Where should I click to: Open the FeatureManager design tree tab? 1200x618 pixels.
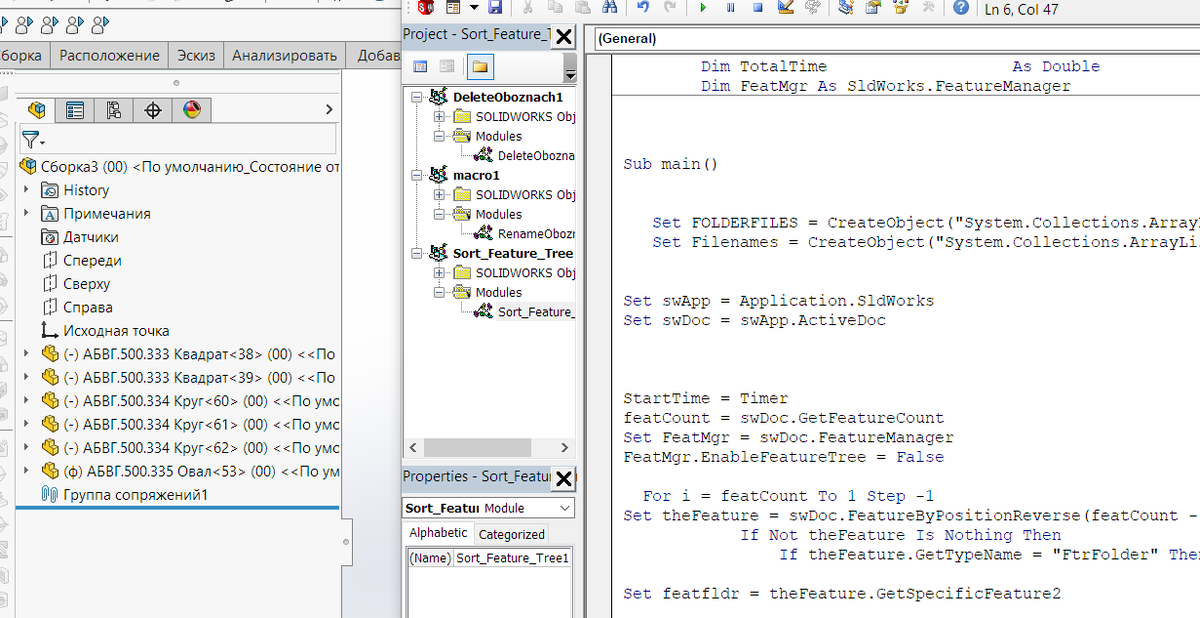pyautogui.click(x=38, y=110)
